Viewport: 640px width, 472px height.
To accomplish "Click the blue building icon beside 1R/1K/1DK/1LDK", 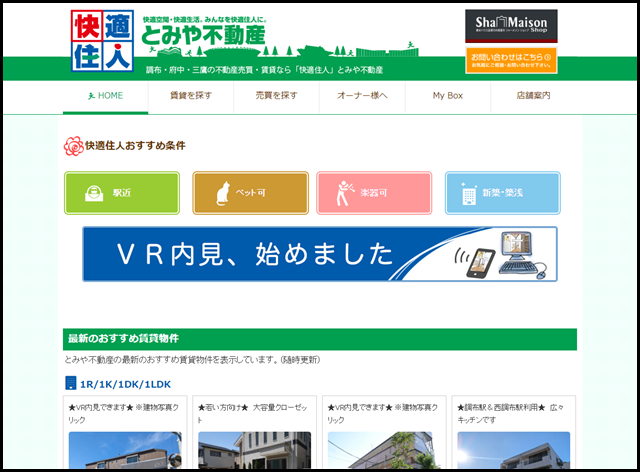I will click(71, 383).
